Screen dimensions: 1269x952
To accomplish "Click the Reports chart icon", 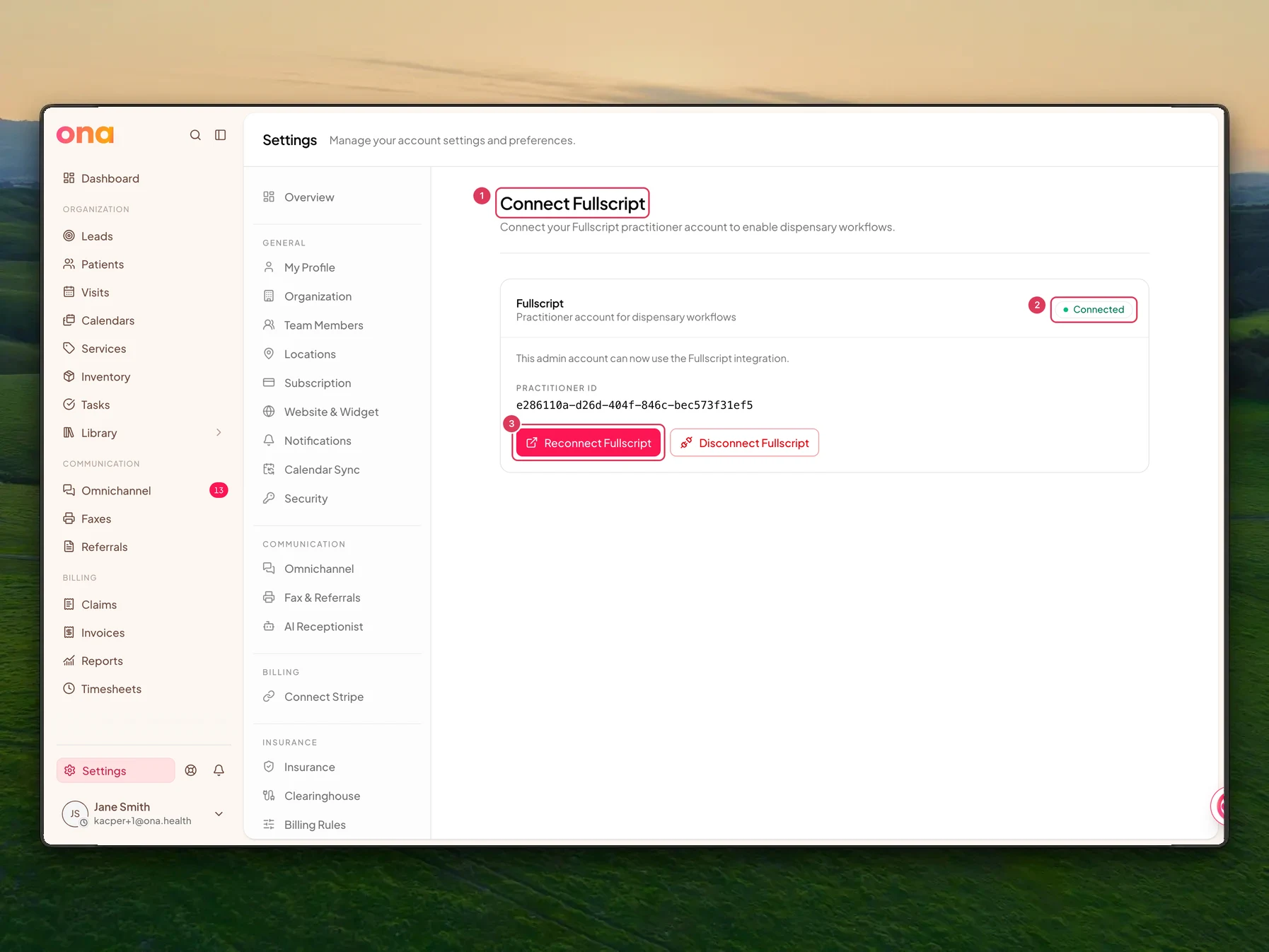I will coord(69,661).
